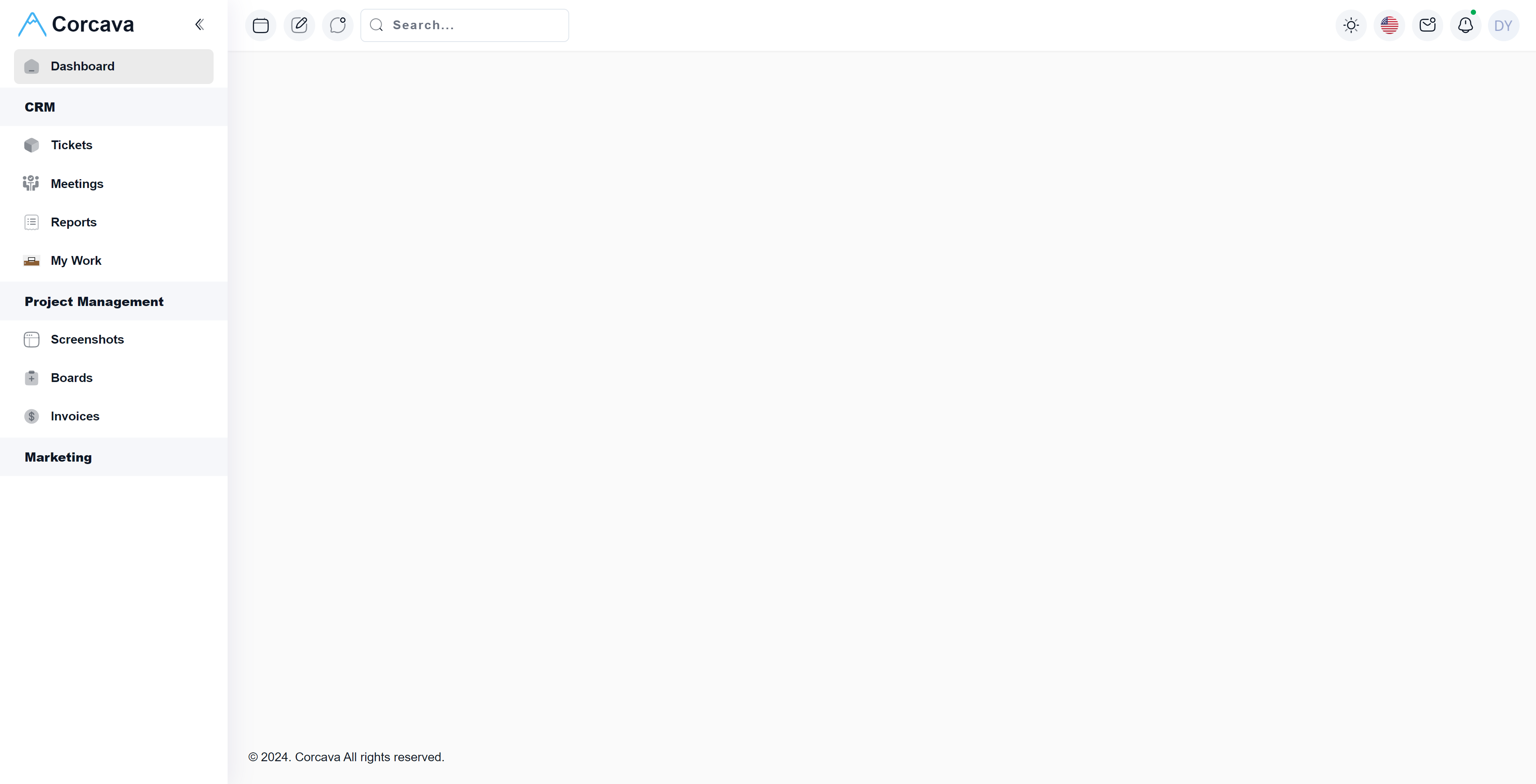Viewport: 1536px width, 784px height.
Task: Open the mail inbox icon
Action: (x=1428, y=26)
